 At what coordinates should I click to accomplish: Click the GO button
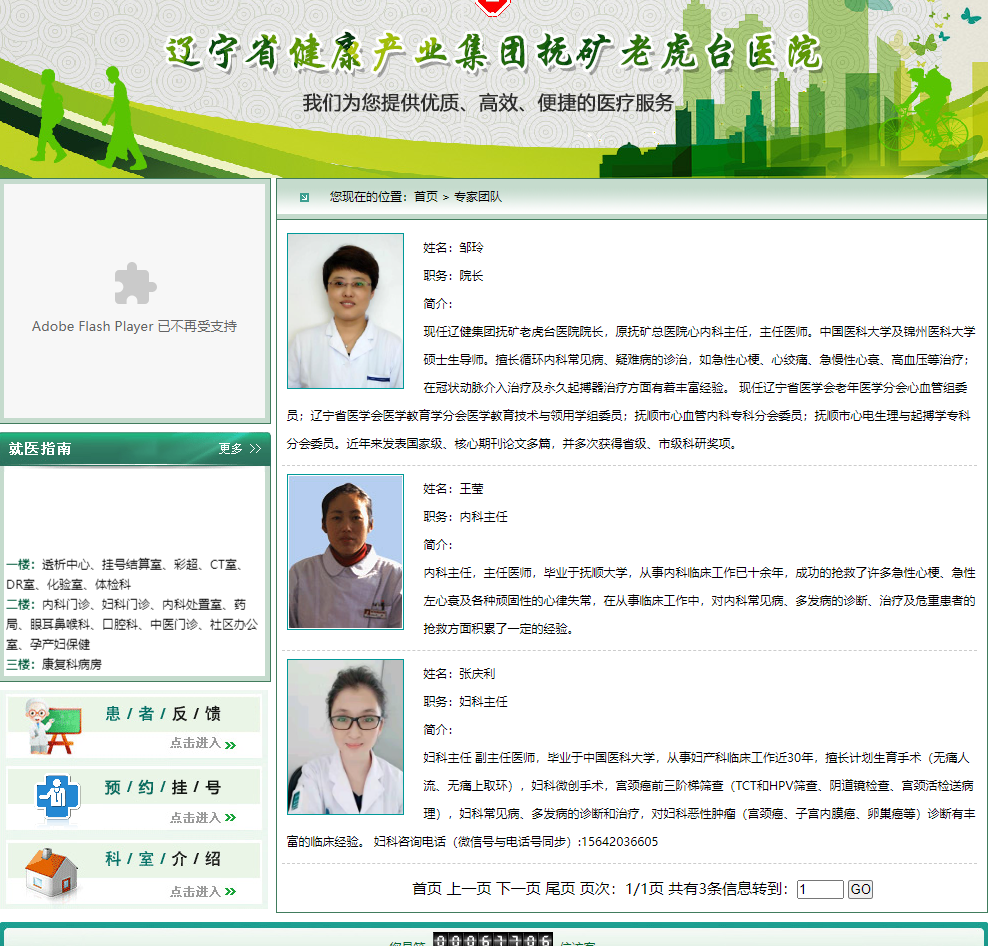pos(860,889)
